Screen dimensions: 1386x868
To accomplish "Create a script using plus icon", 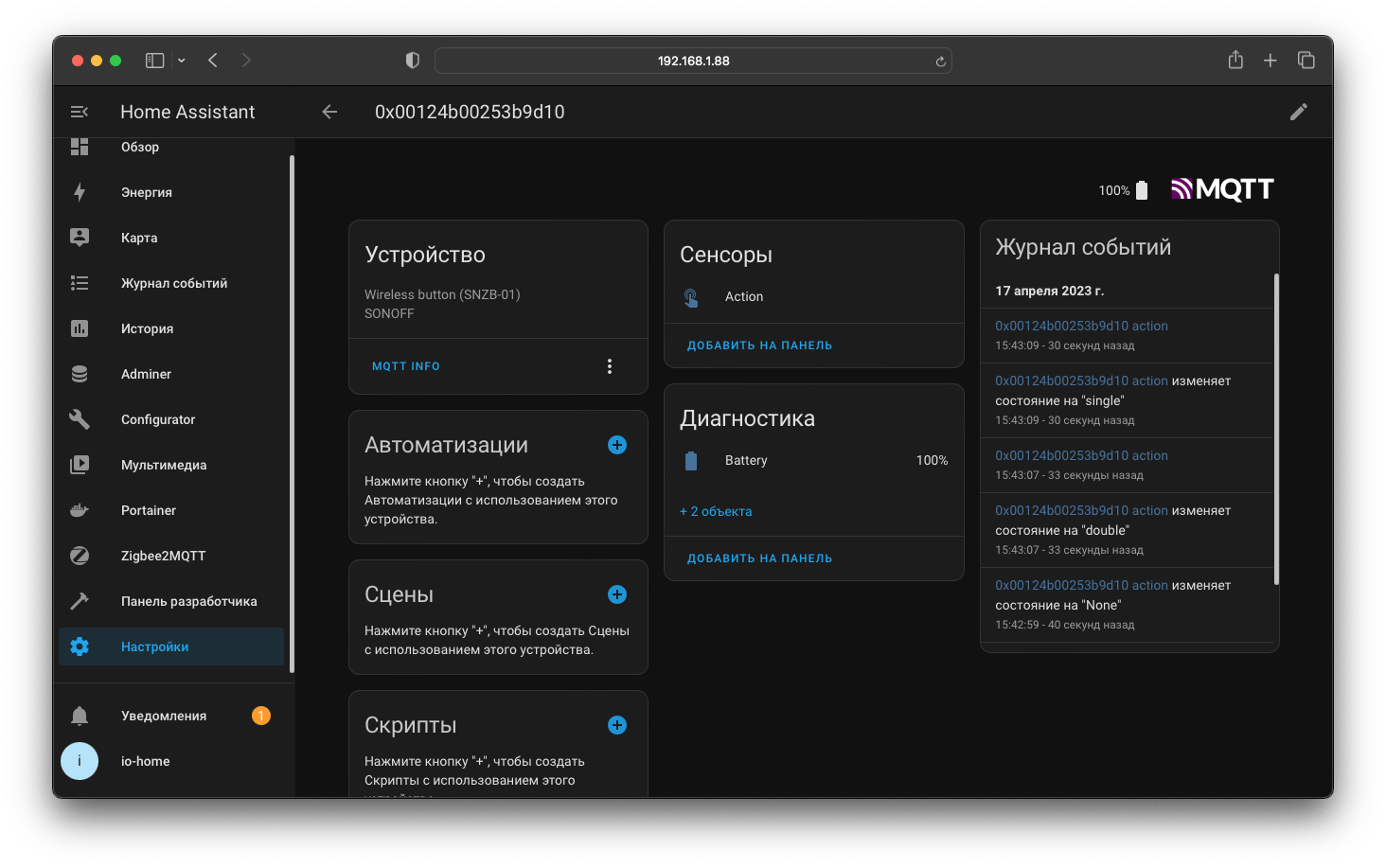I will pos(617,725).
